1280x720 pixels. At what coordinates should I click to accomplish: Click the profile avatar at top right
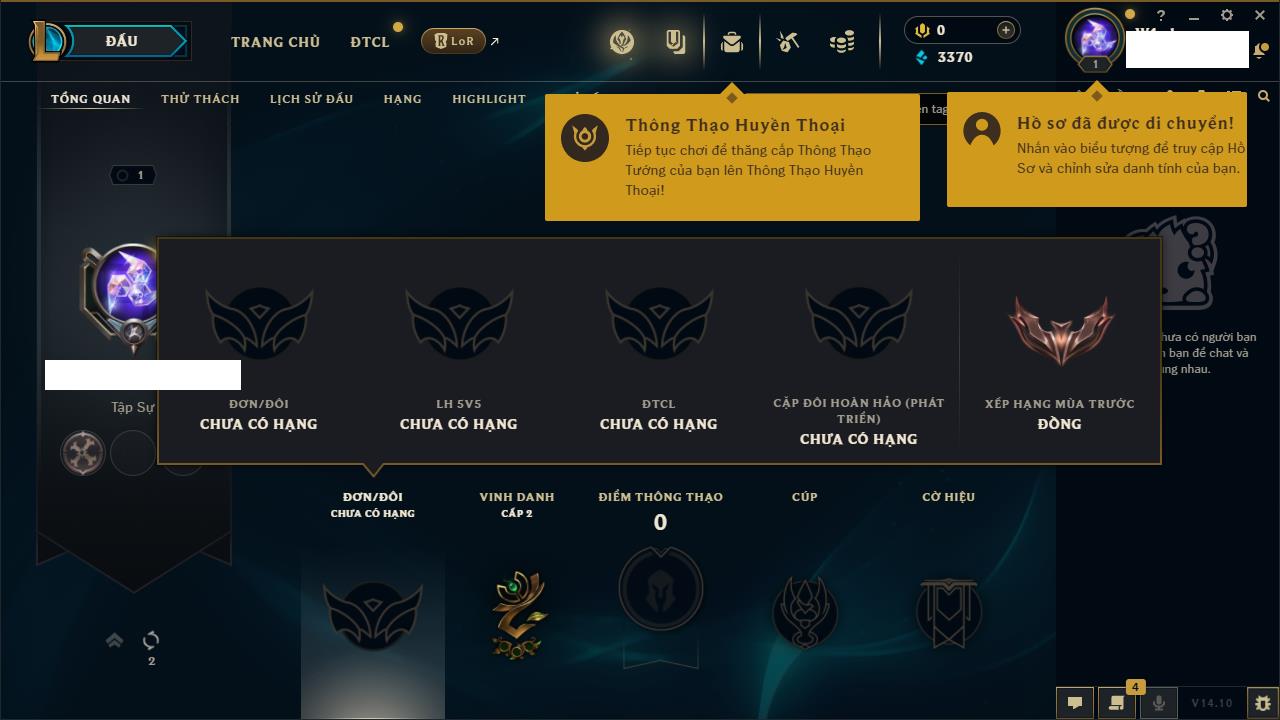click(1096, 38)
